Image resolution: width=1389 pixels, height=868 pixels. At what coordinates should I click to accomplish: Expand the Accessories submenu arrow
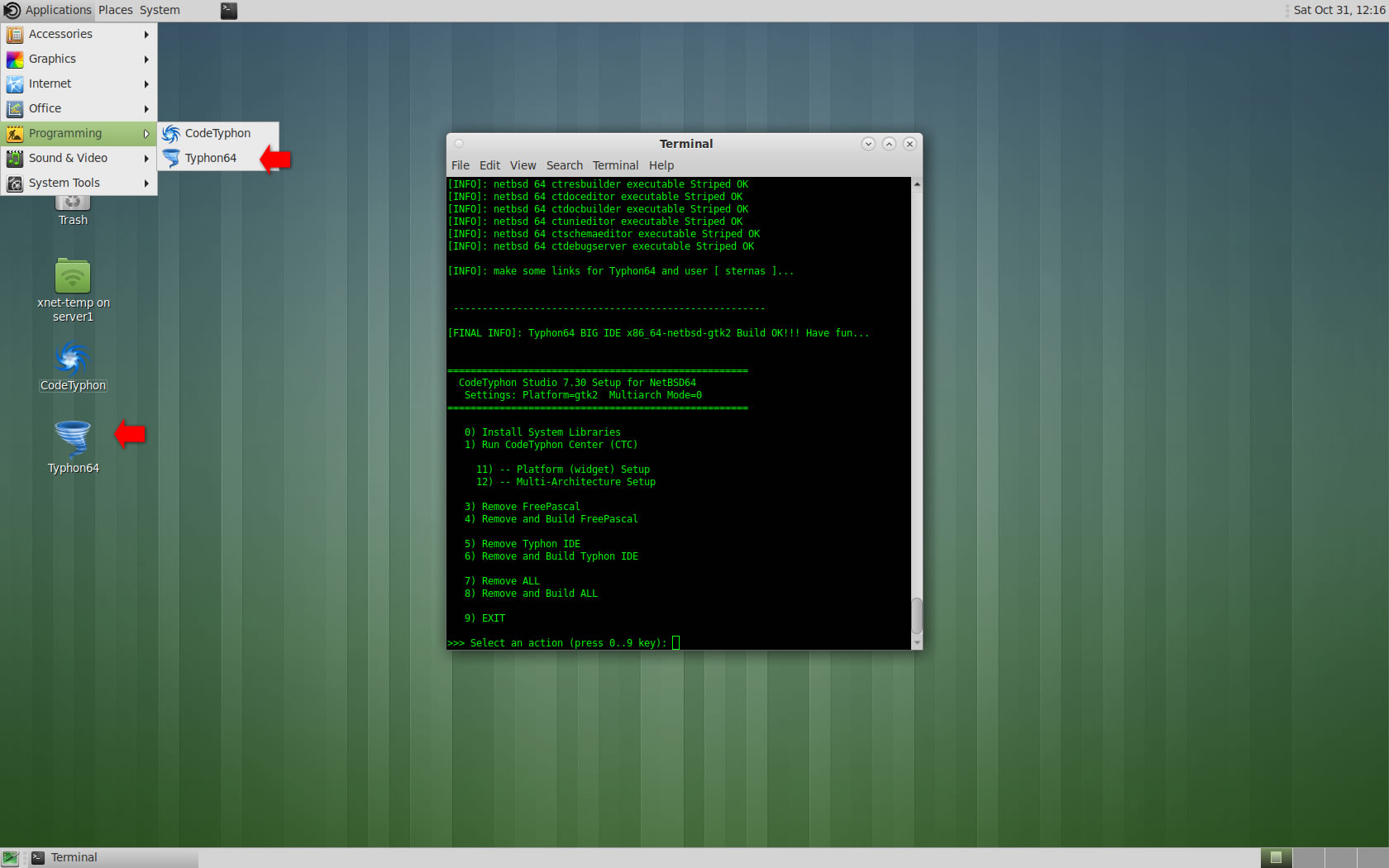[146, 35]
